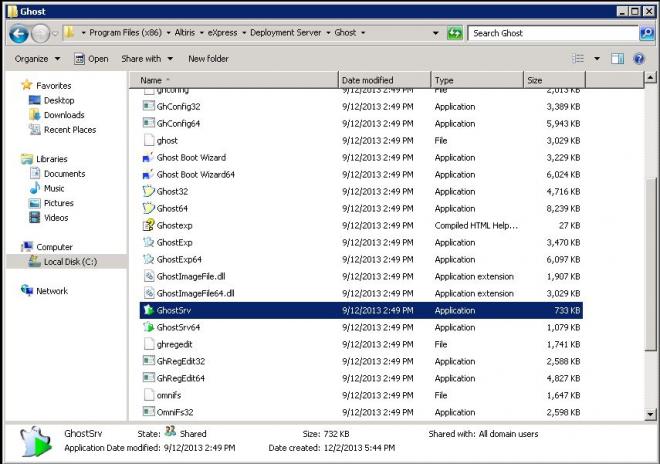The image size is (660, 464).
Task: Select the Ghostexp compiled help icon
Action: click(148, 225)
